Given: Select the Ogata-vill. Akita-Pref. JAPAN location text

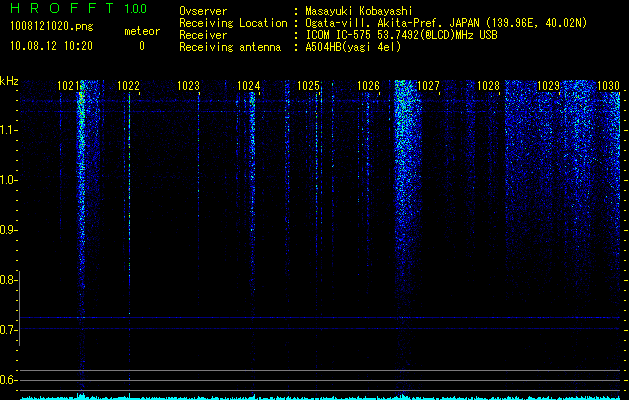Looking at the screenshot, I should click(x=446, y=23).
